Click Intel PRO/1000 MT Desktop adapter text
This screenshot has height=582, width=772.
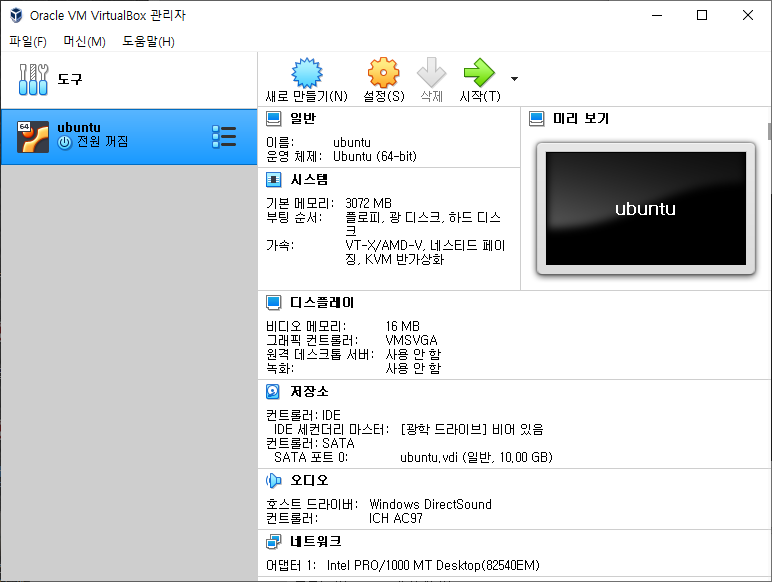433,565
